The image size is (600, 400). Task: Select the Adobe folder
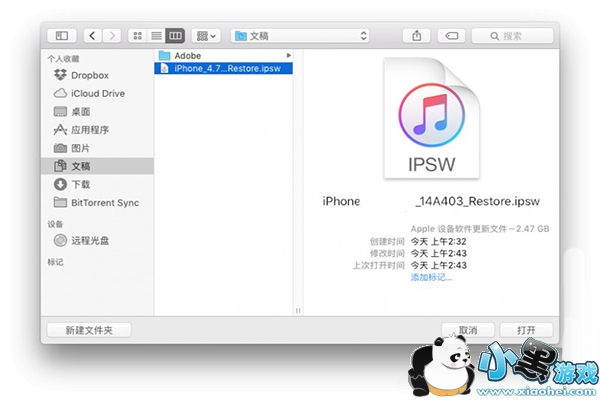pos(223,56)
